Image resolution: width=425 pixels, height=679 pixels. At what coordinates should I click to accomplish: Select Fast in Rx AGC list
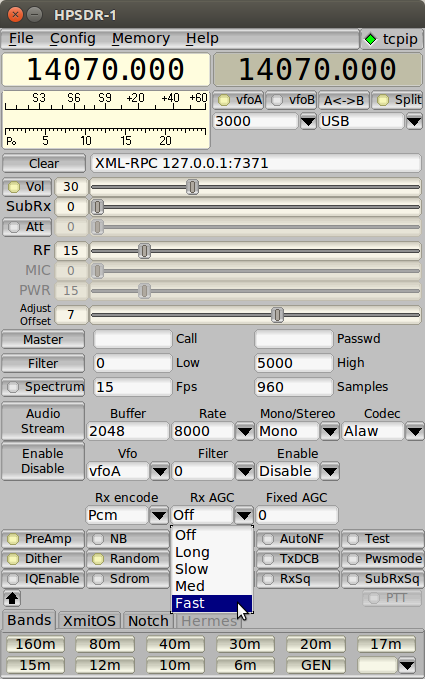212,603
